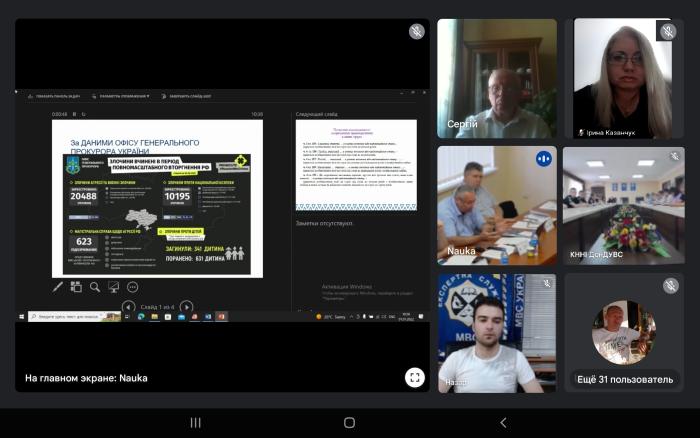Open the display settings dropdown in presenter view
This screenshot has width=700, height=438.
(x=122, y=96)
